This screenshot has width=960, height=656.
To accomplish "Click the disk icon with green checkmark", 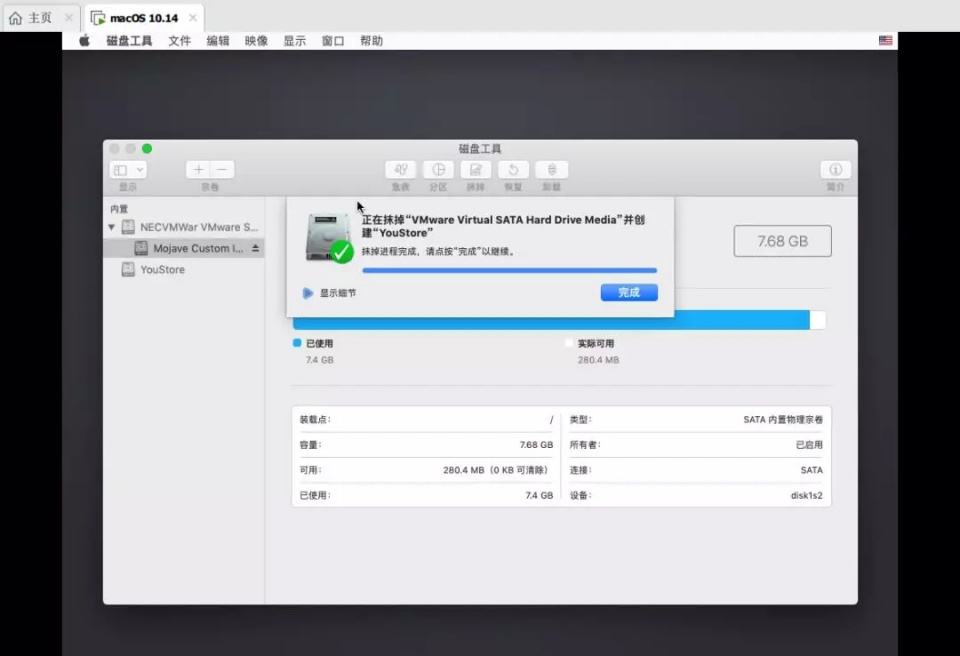I will tap(329, 238).
